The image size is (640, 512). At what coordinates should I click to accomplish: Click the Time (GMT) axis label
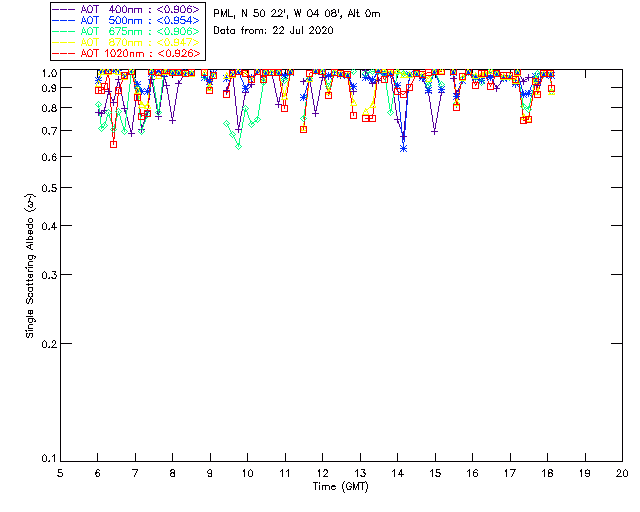(x=340, y=487)
